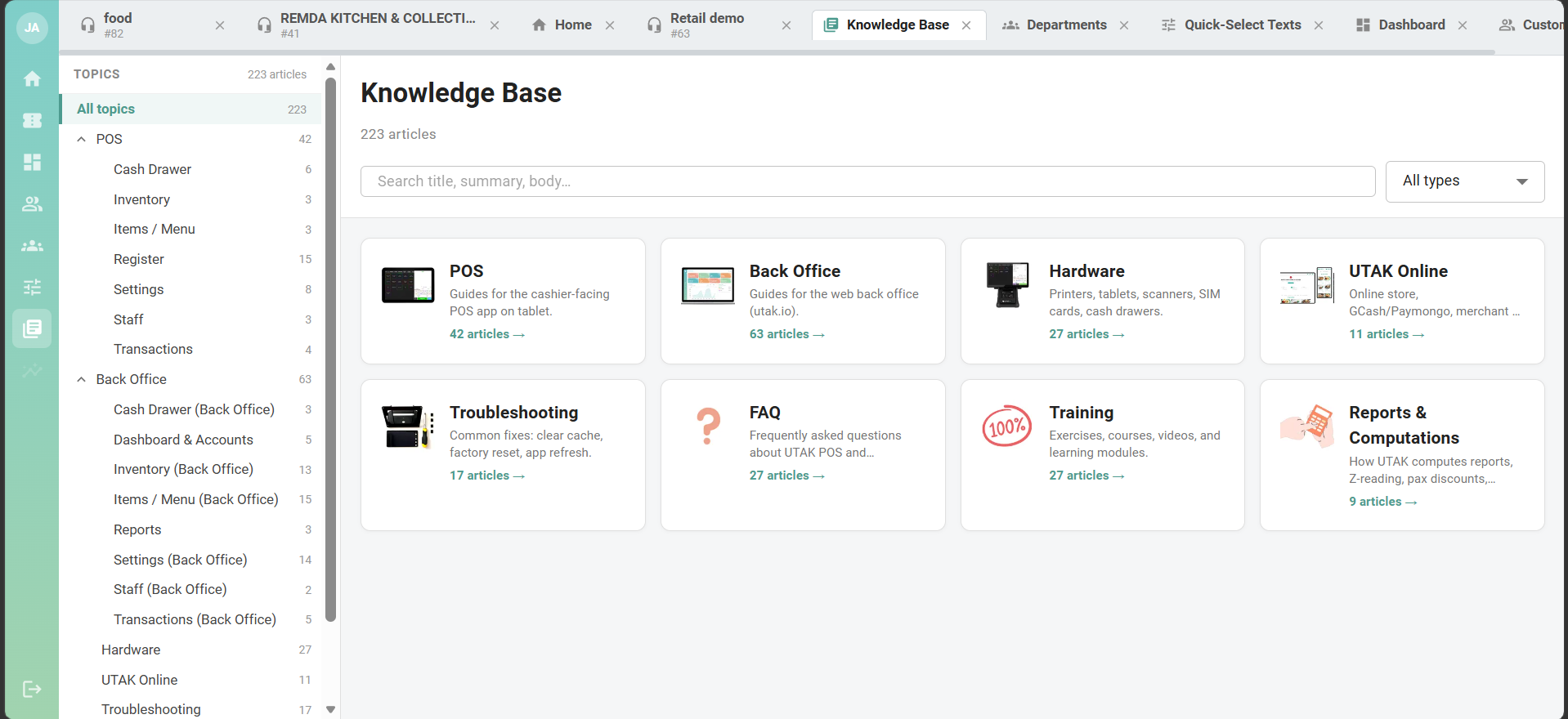The width and height of the screenshot is (1568, 719).
Task: Select the Troubleshooting topic in sidebar
Action: [x=191, y=709]
